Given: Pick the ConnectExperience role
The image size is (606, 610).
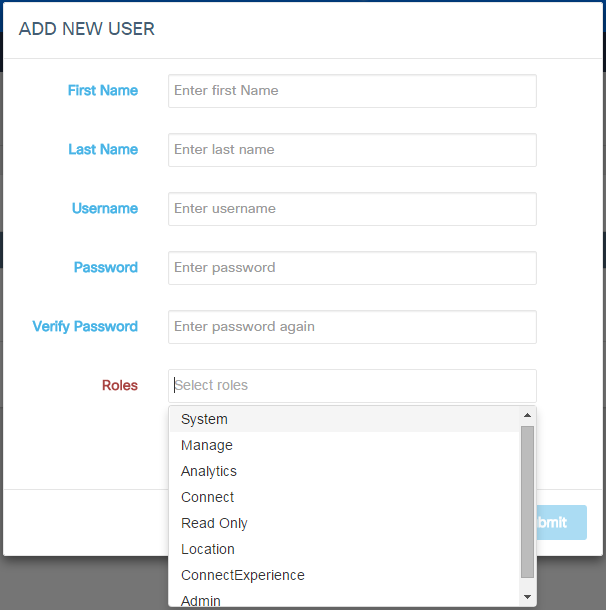Looking at the screenshot, I should coord(243,575).
